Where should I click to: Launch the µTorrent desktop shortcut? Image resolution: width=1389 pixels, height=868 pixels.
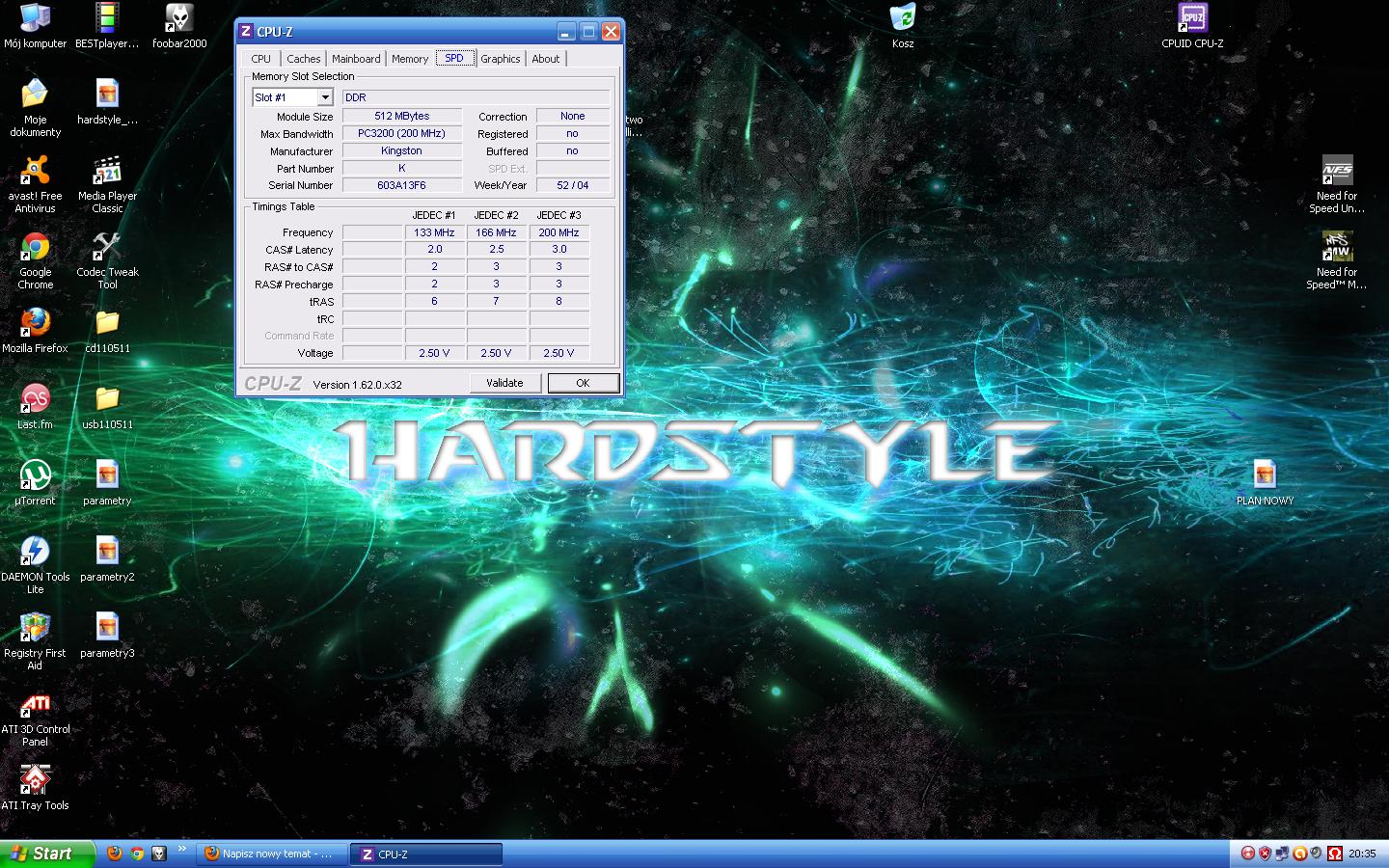(x=36, y=476)
